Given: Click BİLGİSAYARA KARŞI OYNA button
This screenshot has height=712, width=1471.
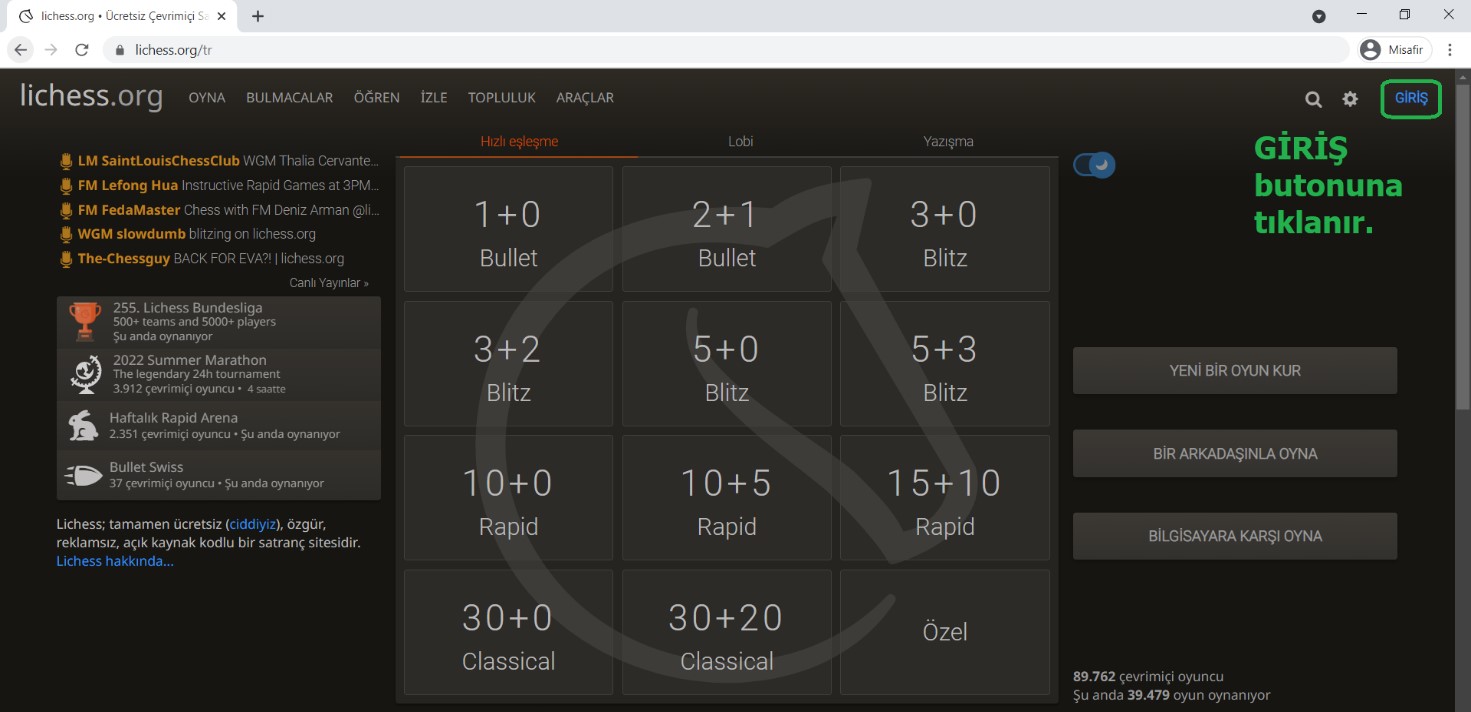Looking at the screenshot, I should [1235, 536].
